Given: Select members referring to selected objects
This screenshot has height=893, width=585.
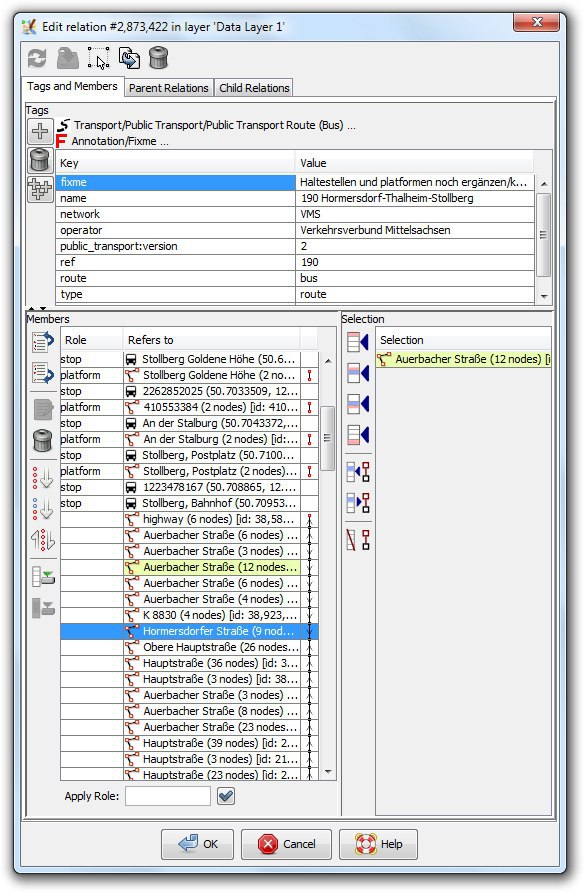Looking at the screenshot, I should pos(358,472).
